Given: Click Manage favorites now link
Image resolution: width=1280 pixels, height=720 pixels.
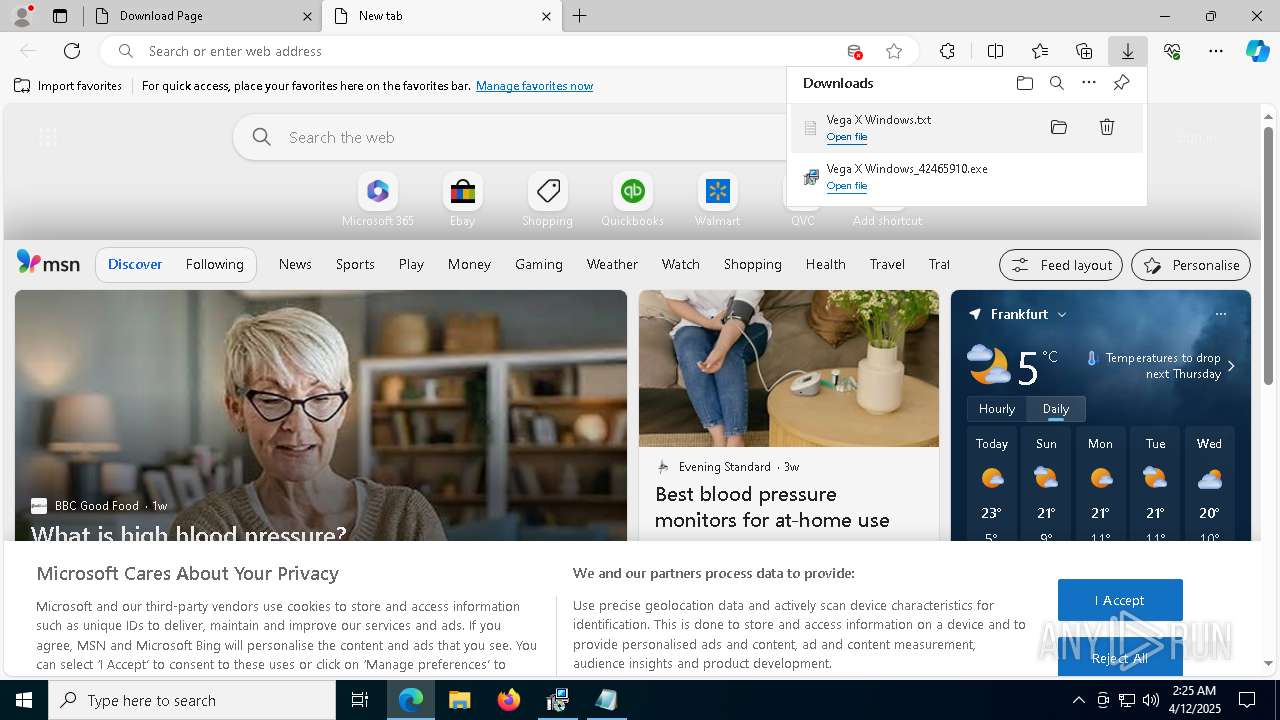Looking at the screenshot, I should pyautogui.click(x=534, y=86).
